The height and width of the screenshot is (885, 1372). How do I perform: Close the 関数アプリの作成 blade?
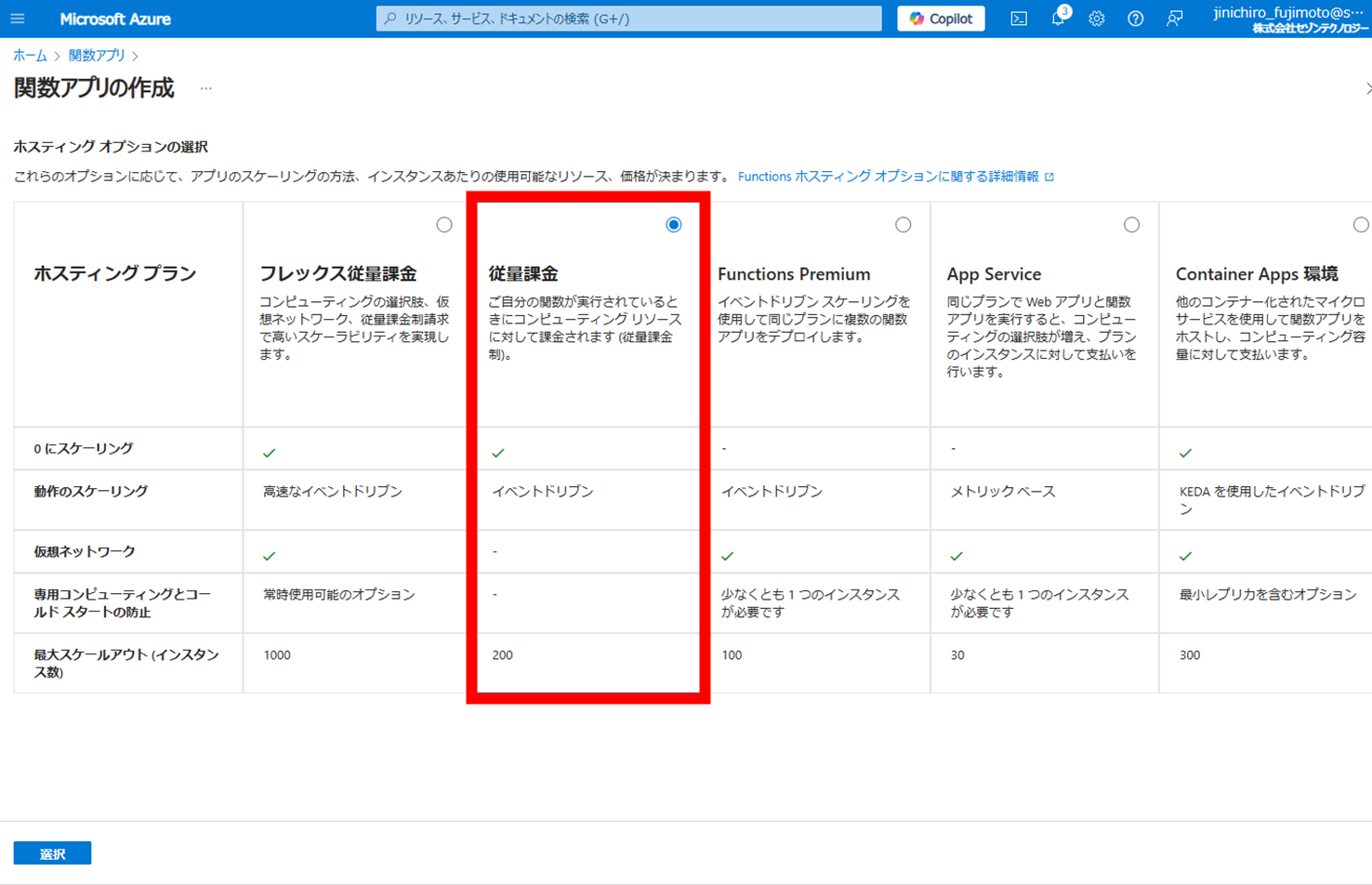(1367, 88)
